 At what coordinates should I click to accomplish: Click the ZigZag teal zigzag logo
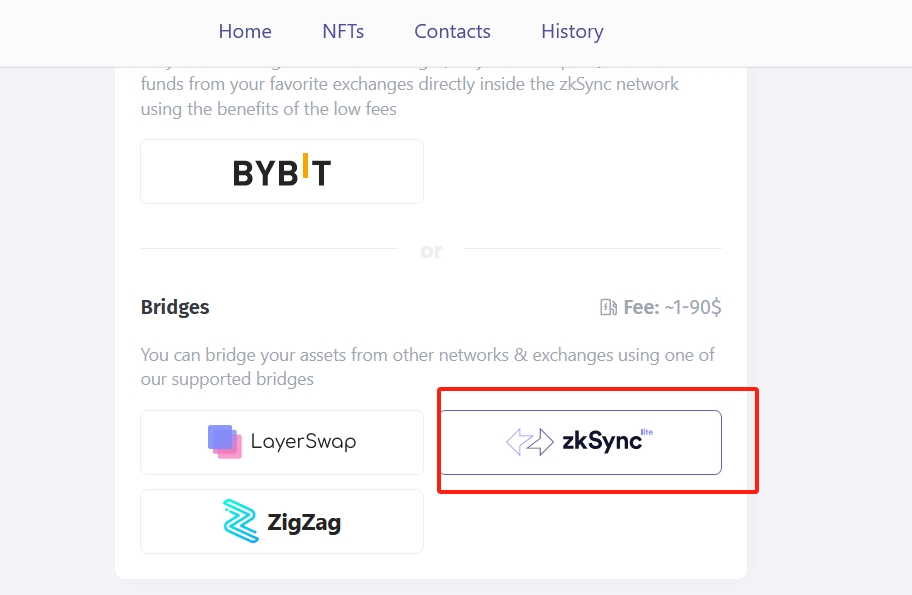(x=240, y=521)
